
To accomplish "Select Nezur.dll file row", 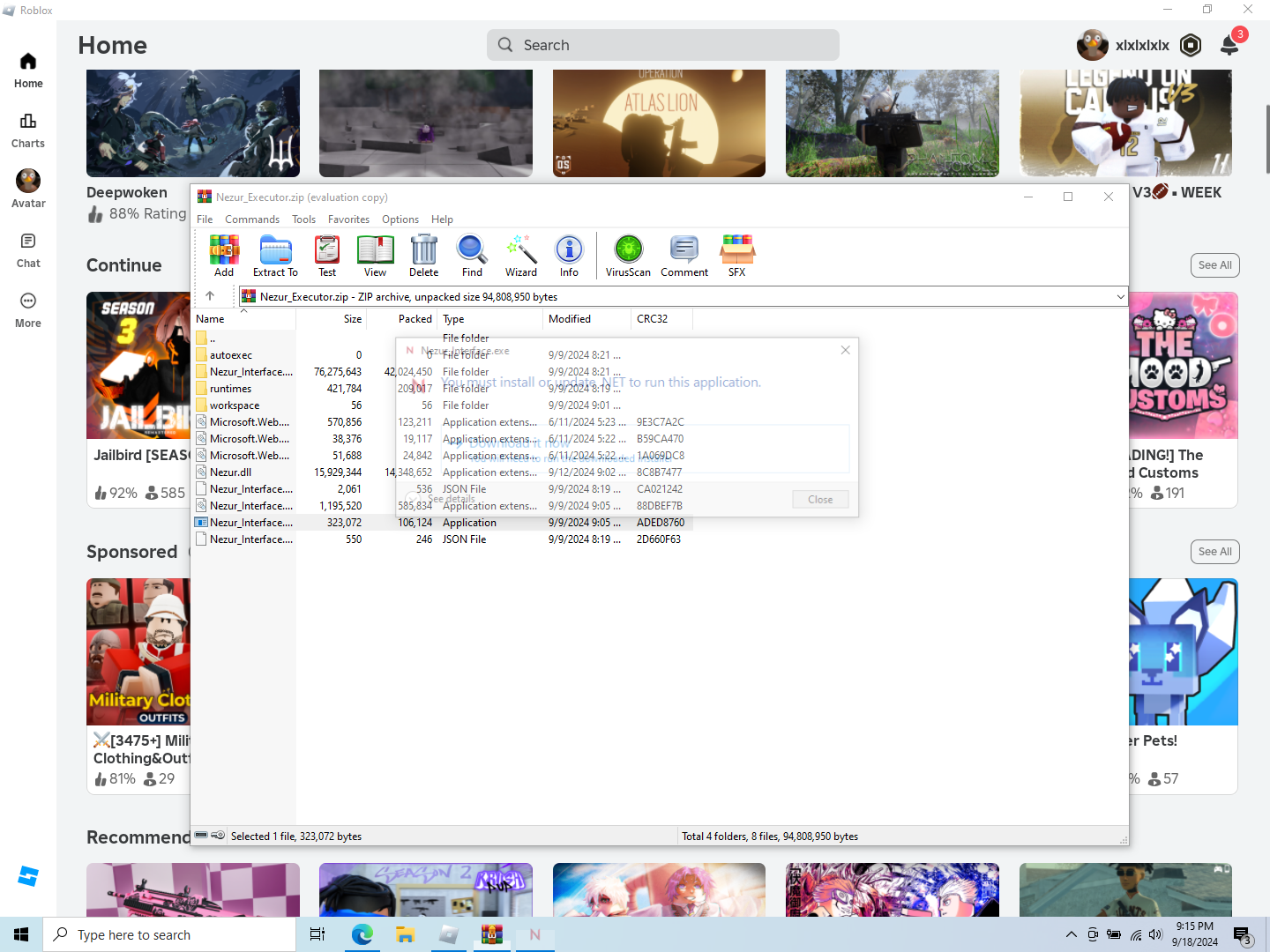I will point(441,472).
